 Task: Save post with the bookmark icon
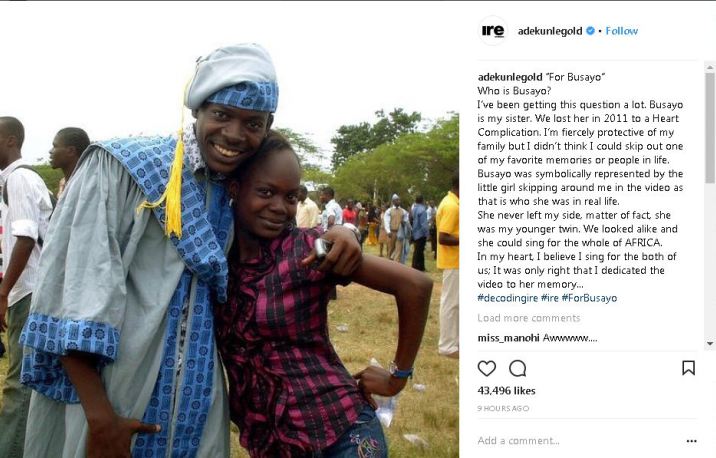click(x=688, y=368)
